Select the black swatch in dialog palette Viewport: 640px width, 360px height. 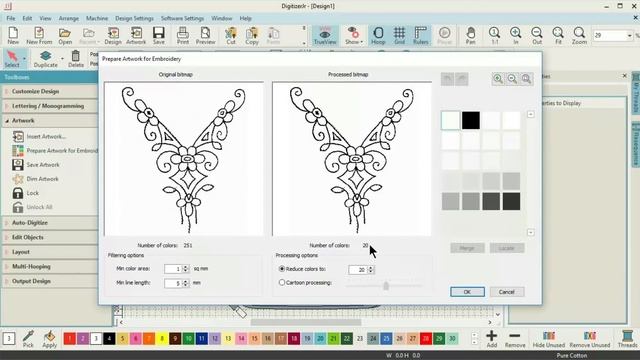471,120
